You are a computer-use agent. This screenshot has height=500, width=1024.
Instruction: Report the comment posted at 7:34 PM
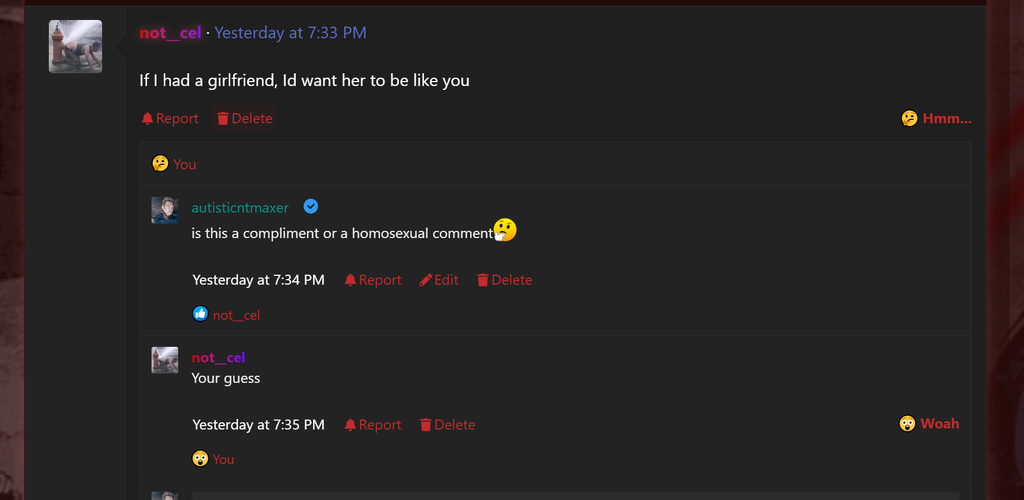pos(372,280)
